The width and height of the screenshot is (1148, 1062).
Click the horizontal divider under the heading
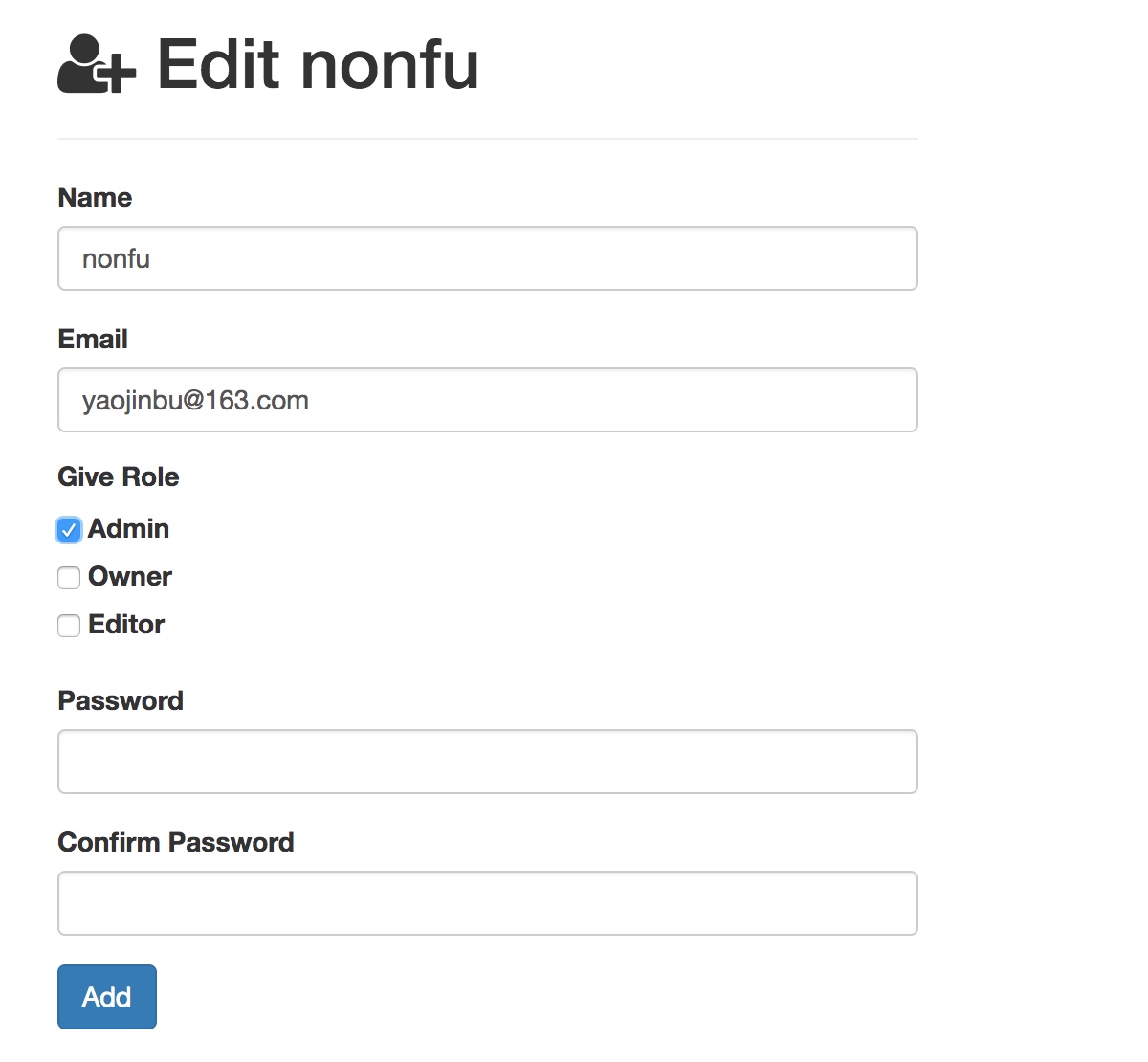point(488,139)
